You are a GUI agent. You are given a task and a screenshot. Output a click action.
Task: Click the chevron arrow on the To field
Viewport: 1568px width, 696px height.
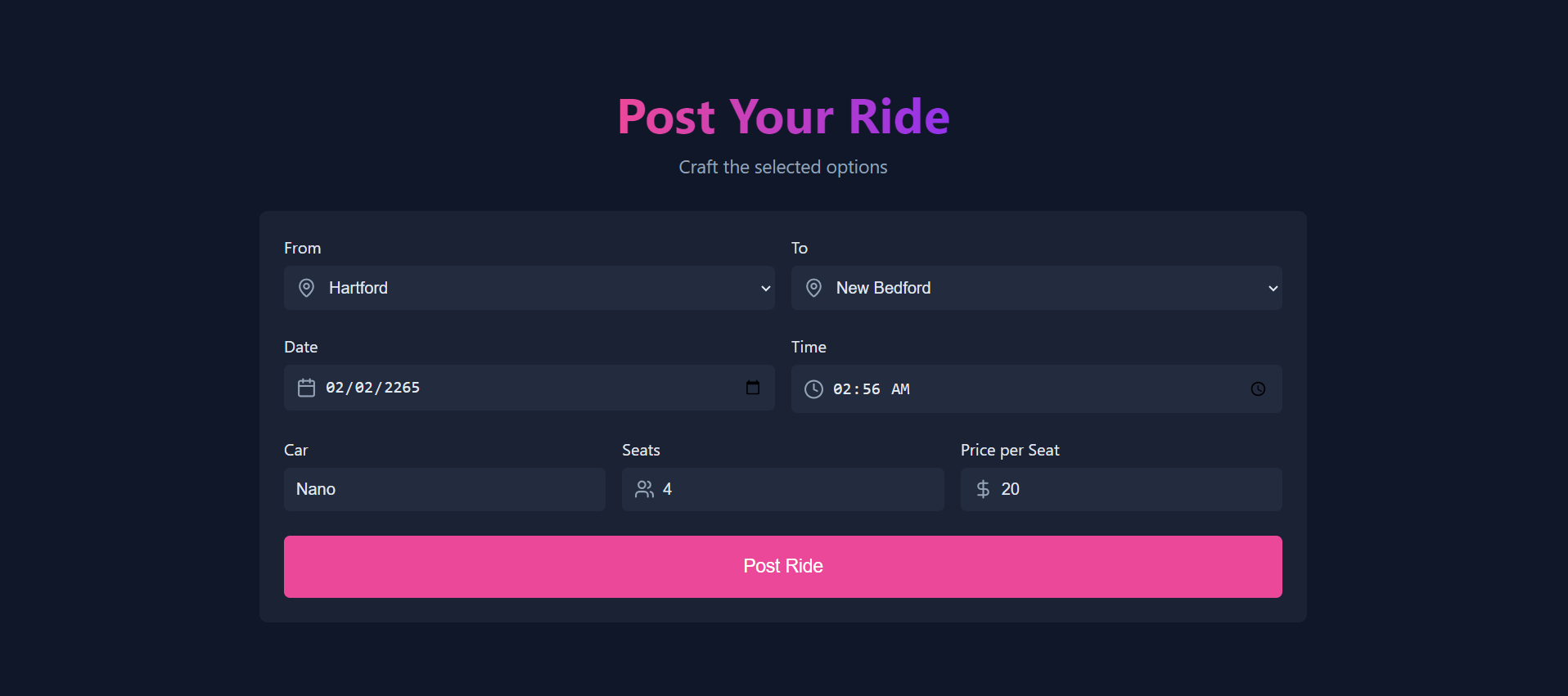pos(1273,289)
